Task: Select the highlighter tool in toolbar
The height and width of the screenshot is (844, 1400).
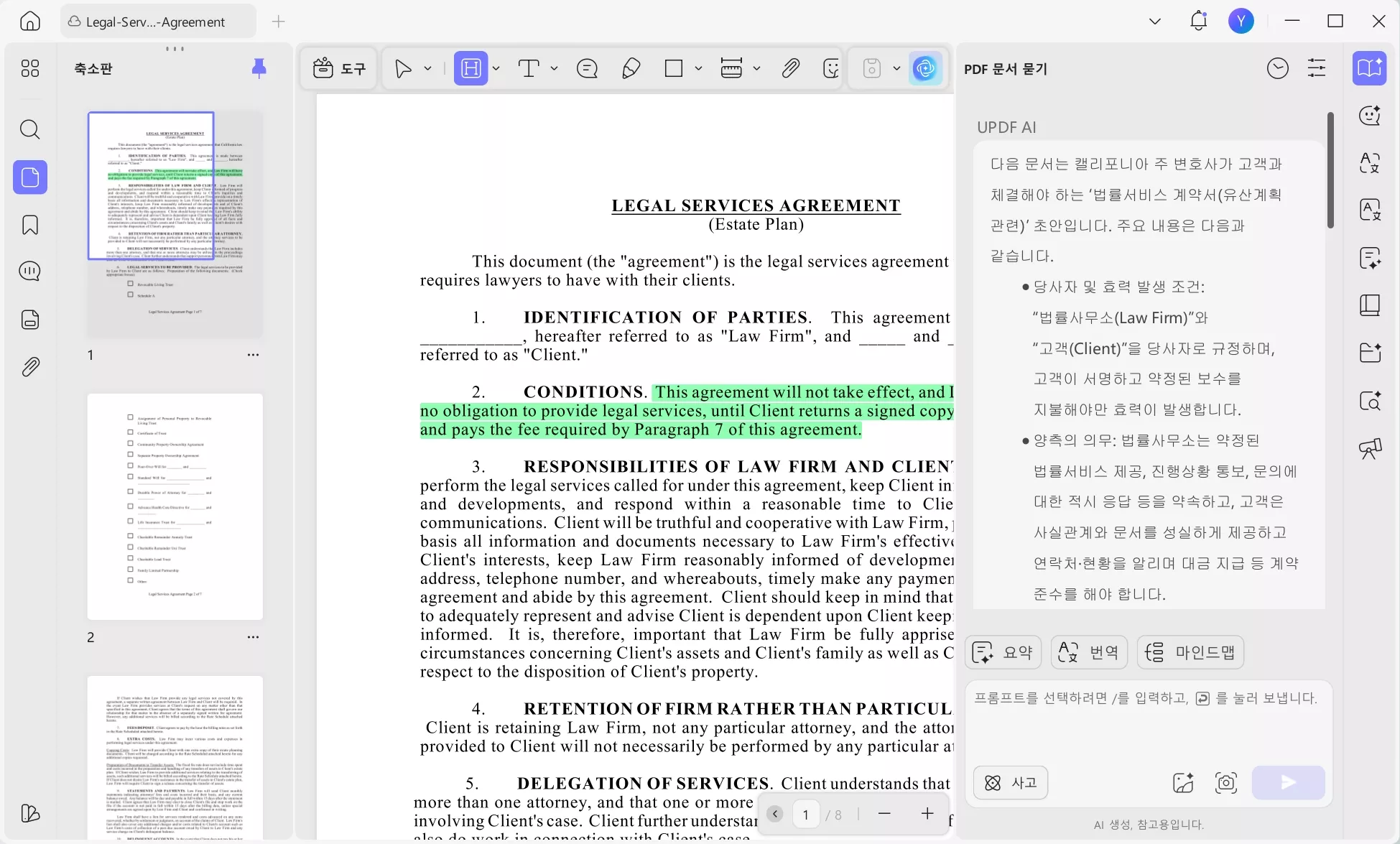Action: pos(470,69)
